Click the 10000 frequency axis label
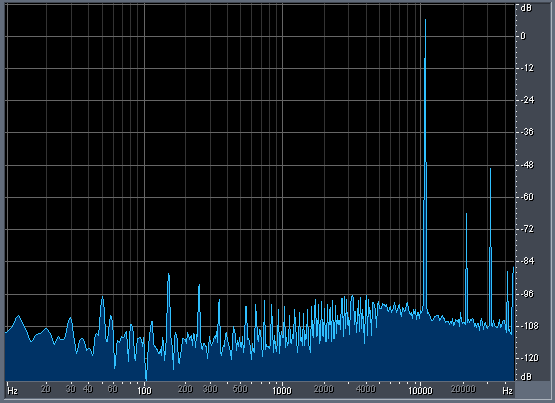 pos(420,391)
